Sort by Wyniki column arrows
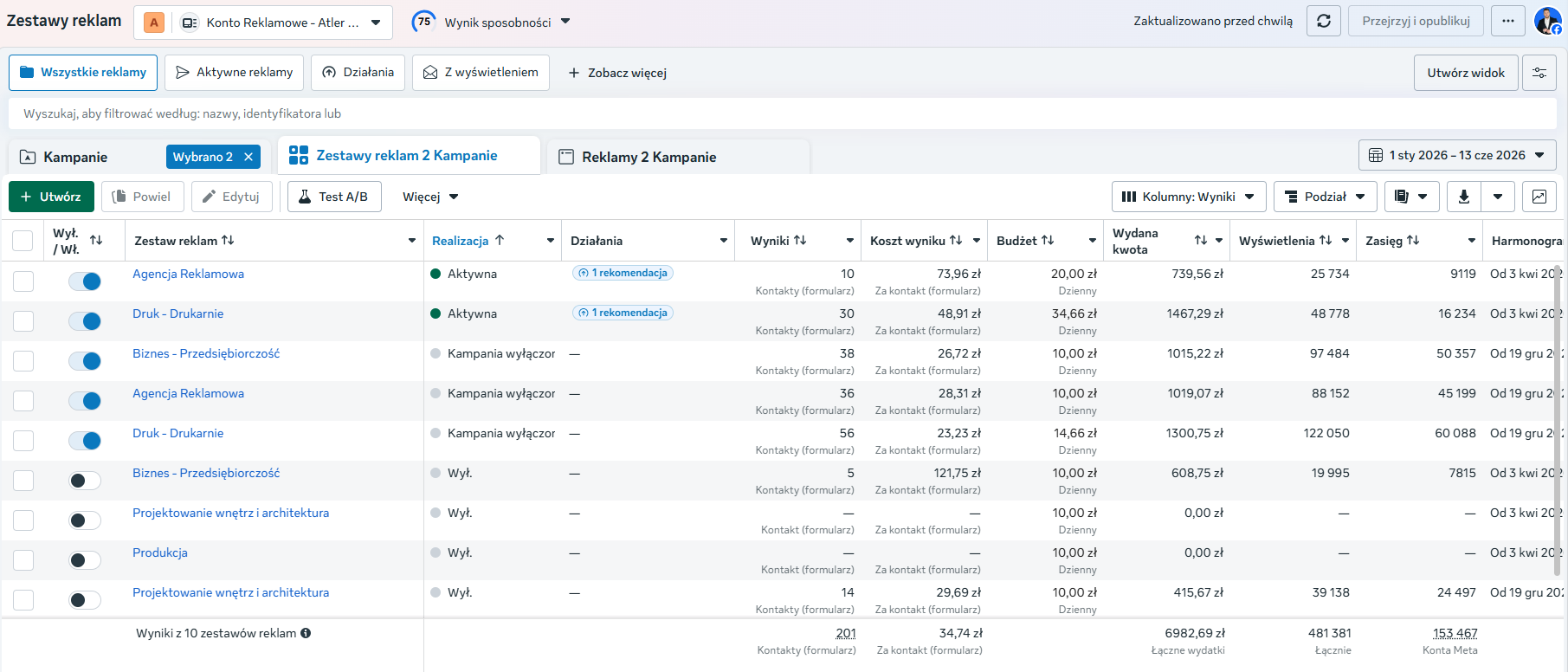 point(800,240)
